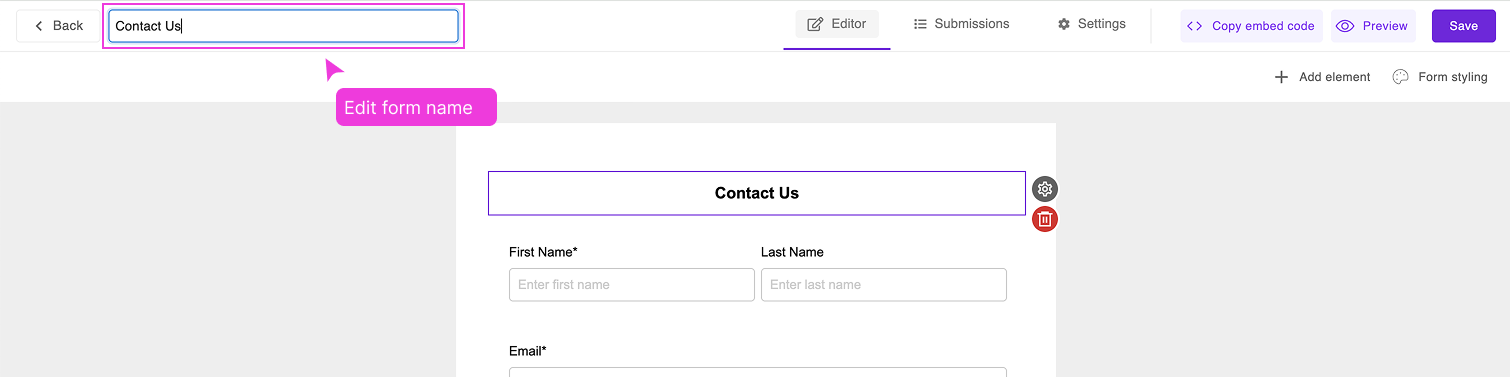Click the Back button
The image size is (1510, 377).
(58, 26)
